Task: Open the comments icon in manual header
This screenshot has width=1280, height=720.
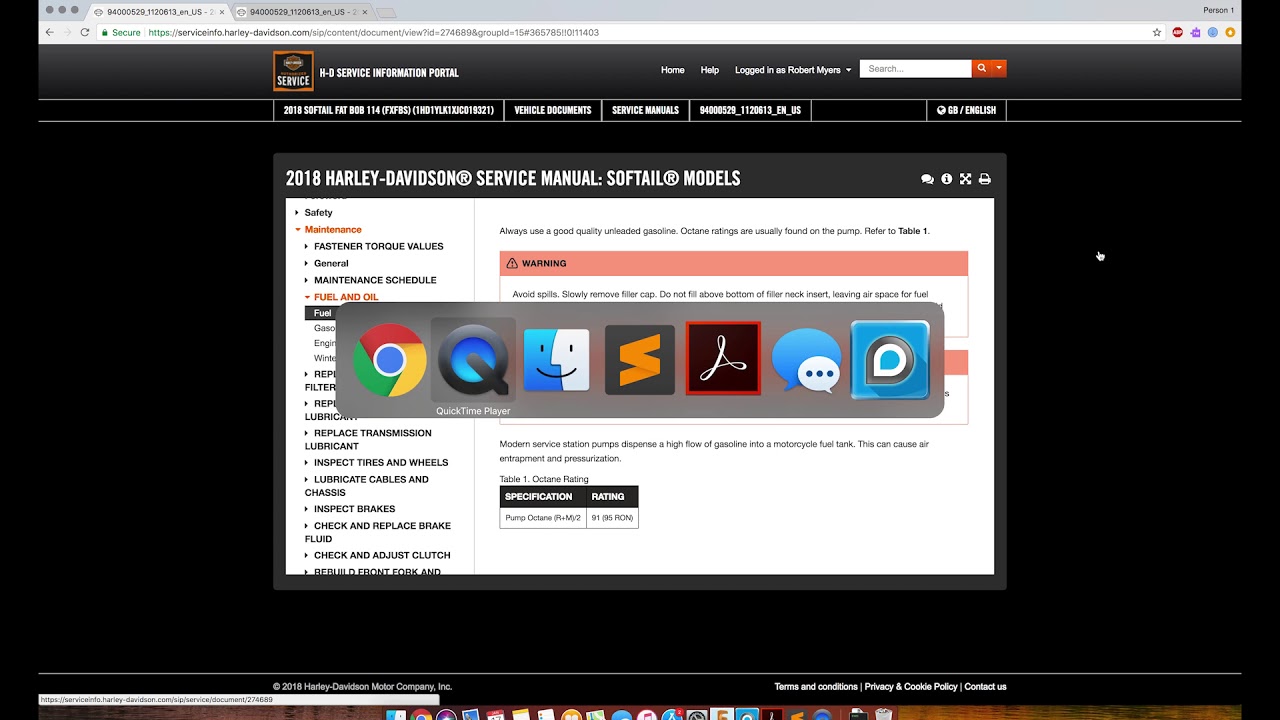Action: (x=927, y=179)
